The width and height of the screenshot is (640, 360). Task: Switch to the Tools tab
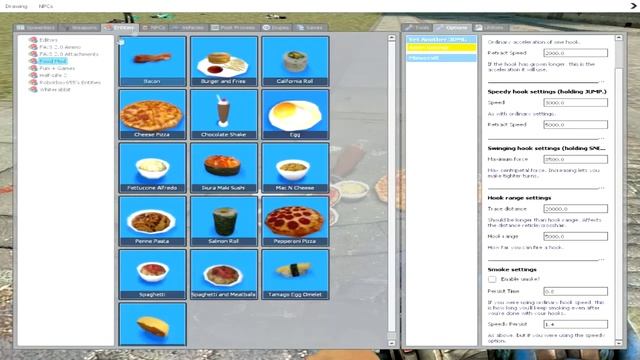pyautogui.click(x=417, y=27)
